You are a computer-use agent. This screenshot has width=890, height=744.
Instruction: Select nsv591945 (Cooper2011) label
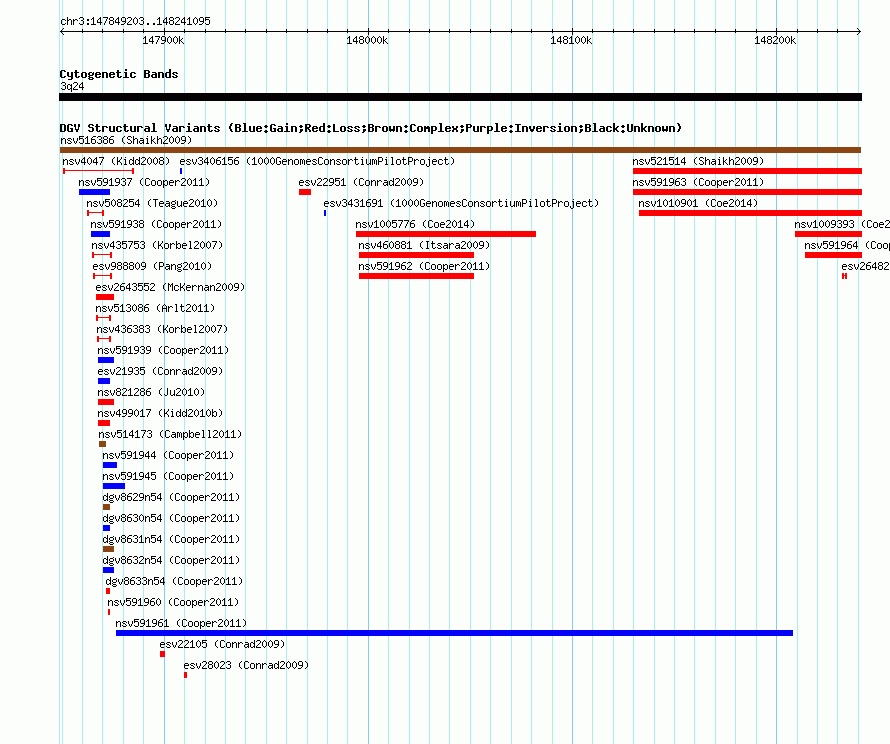[168, 476]
